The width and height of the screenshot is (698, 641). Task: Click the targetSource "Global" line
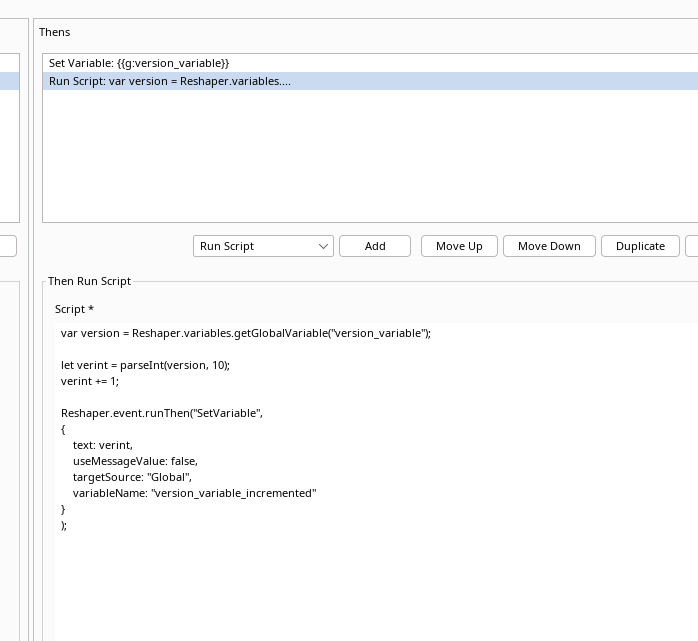point(132,478)
